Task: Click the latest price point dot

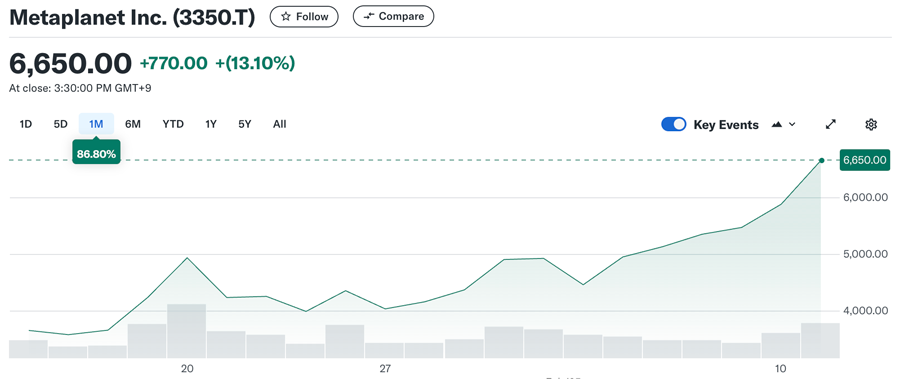Action: 821,161
